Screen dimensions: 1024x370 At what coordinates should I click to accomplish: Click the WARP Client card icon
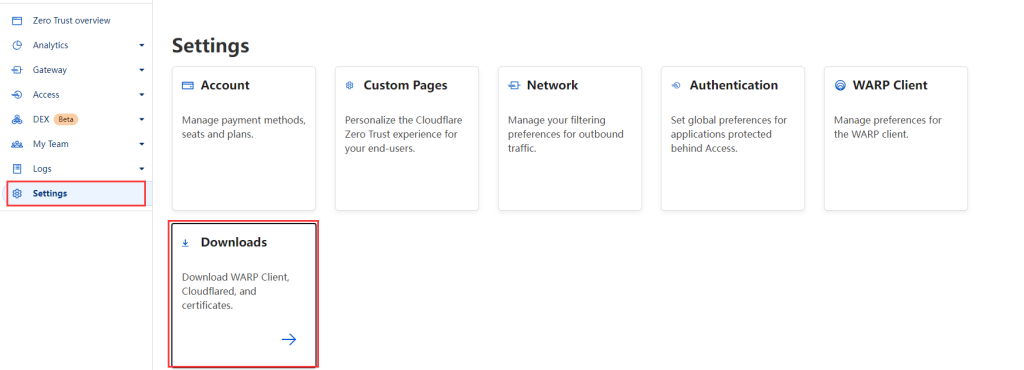click(840, 85)
